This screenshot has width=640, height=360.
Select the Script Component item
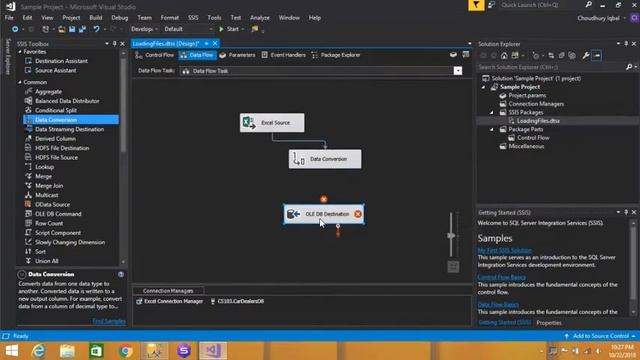tap(58, 233)
